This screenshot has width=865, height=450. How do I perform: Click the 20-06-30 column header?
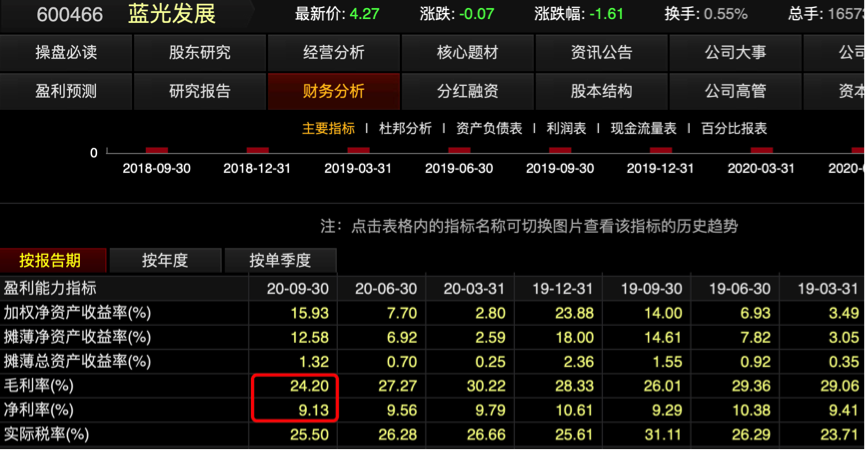pyautogui.click(x=386, y=288)
